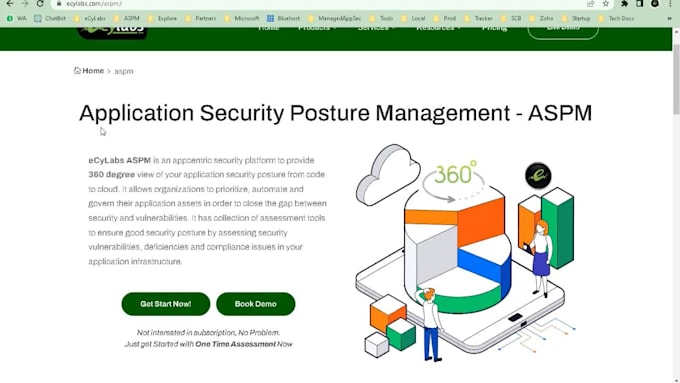The width and height of the screenshot is (680, 383).
Task: Open the ManagedAppSec bookmarks folder
Action: click(334, 18)
